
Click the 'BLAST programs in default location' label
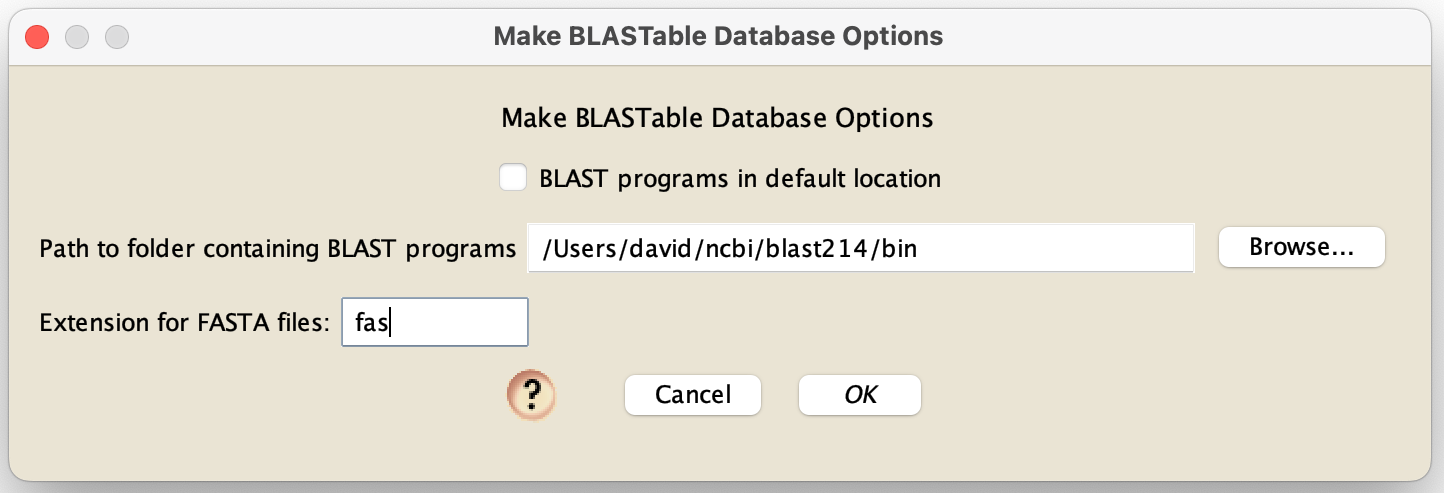click(x=740, y=179)
